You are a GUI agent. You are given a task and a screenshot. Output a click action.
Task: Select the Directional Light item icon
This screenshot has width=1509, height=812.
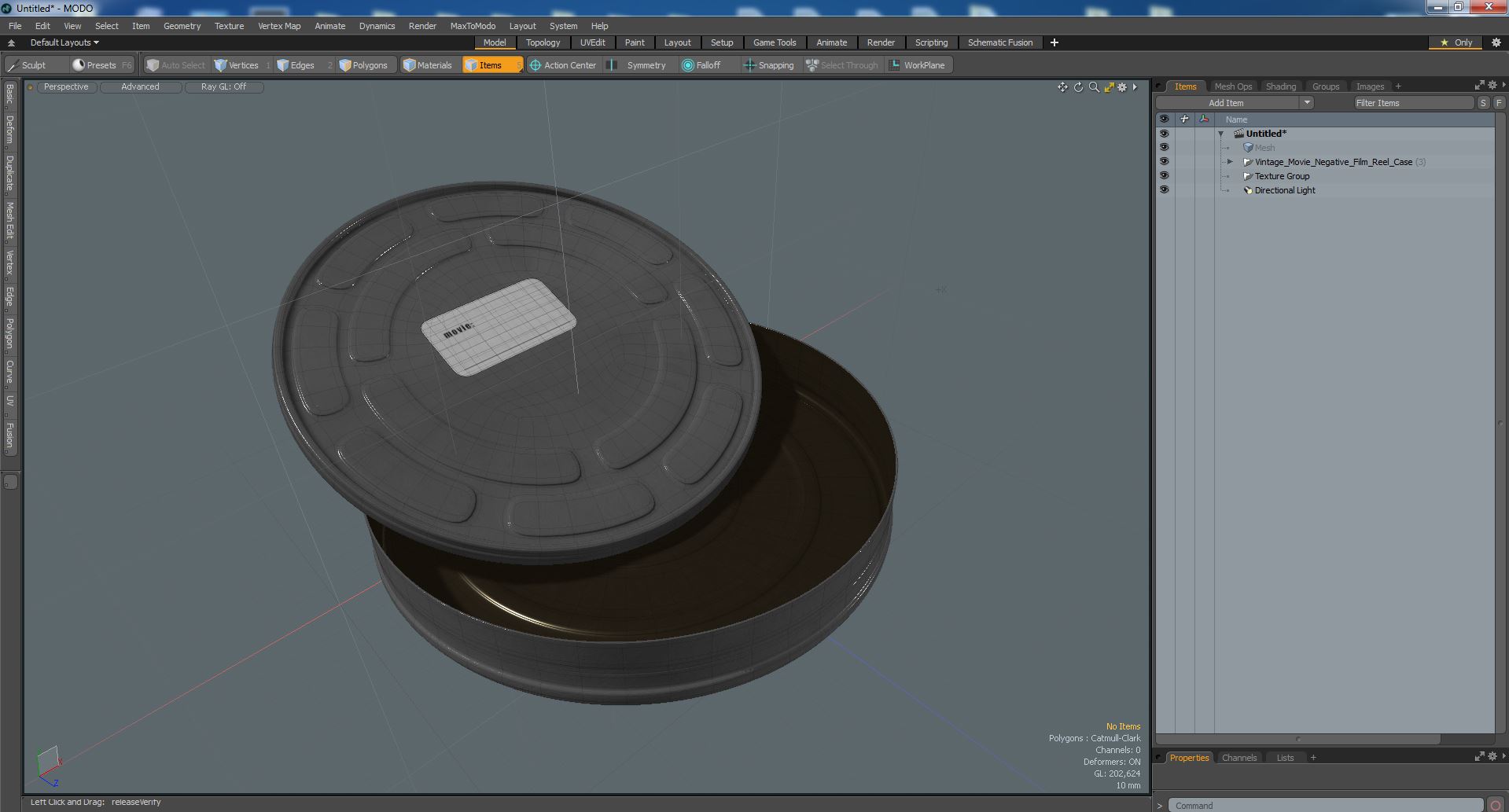1247,190
